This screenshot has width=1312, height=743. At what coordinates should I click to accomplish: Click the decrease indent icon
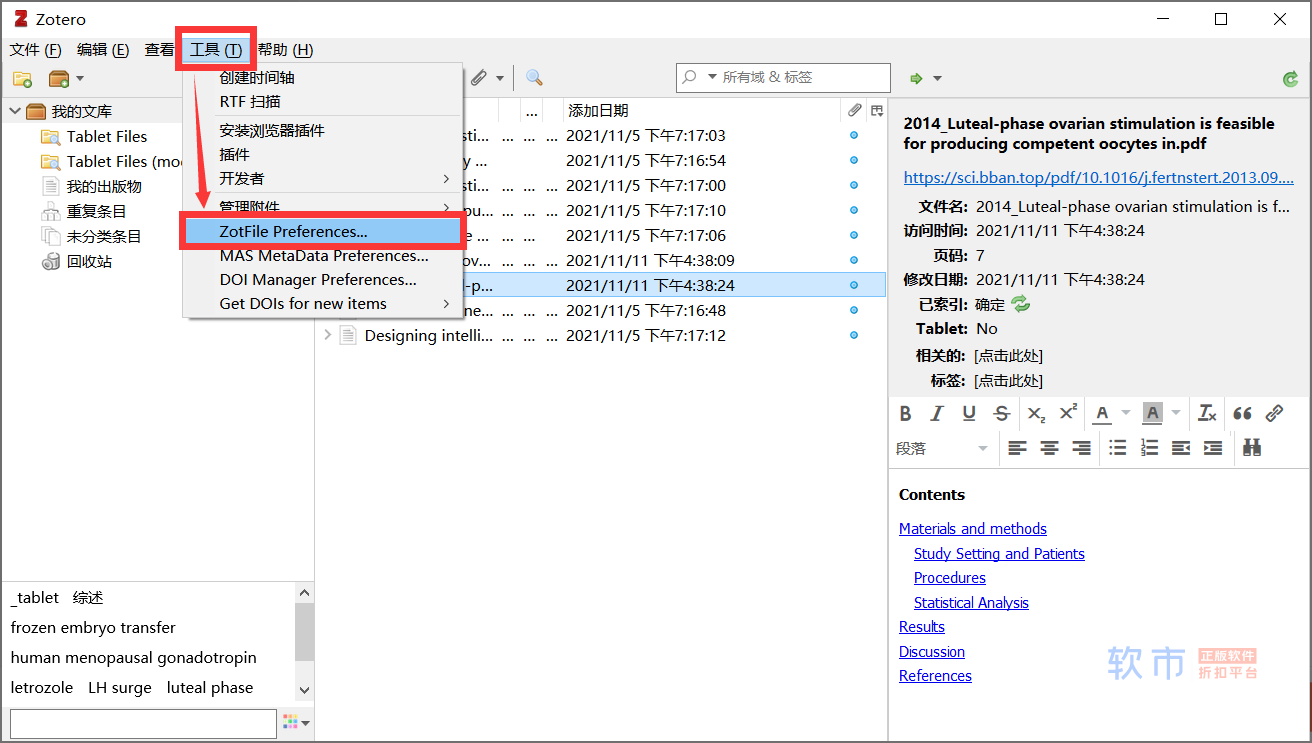click(1181, 448)
